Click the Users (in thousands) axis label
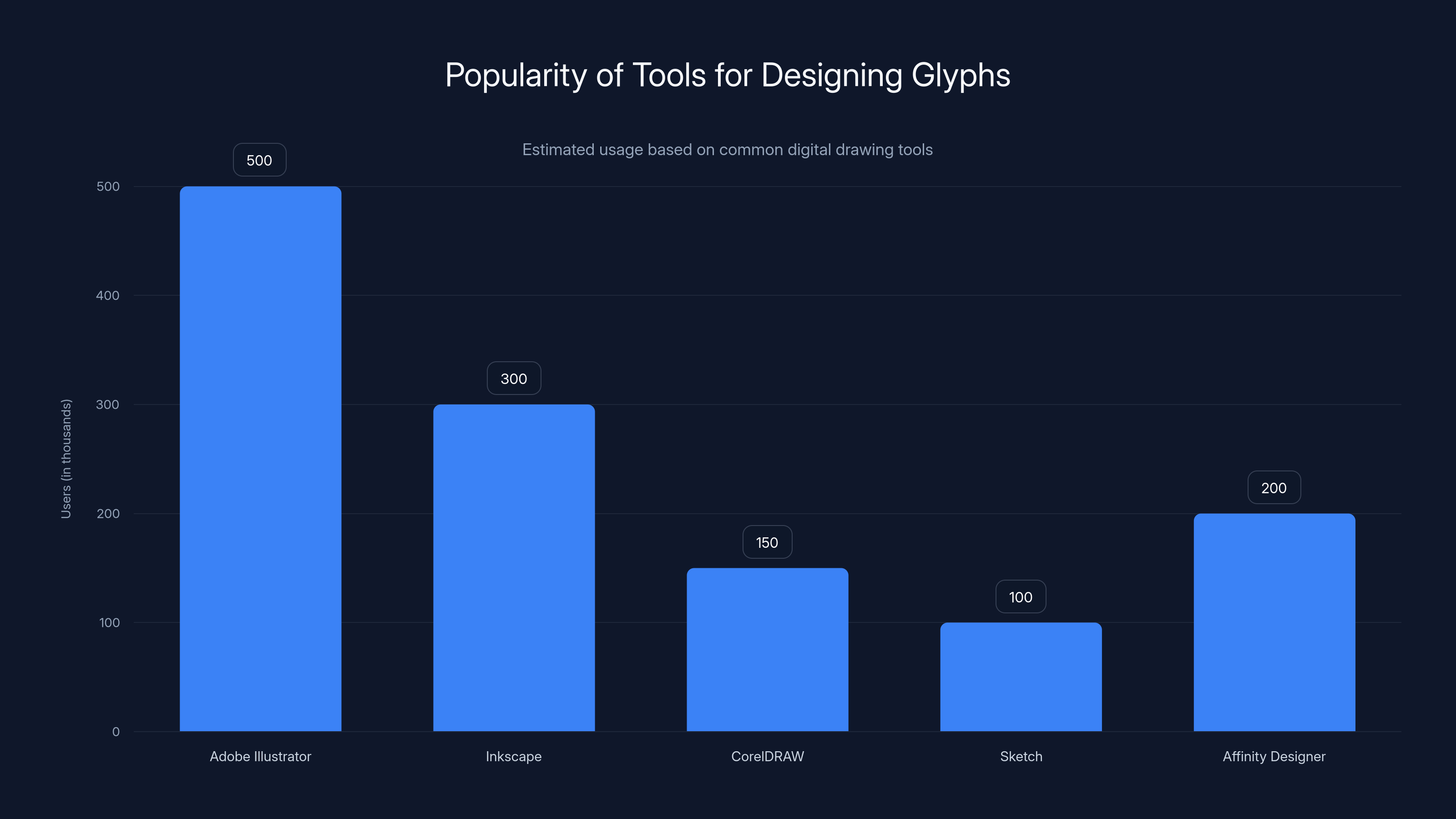This screenshot has height=819, width=1456. (x=66, y=458)
